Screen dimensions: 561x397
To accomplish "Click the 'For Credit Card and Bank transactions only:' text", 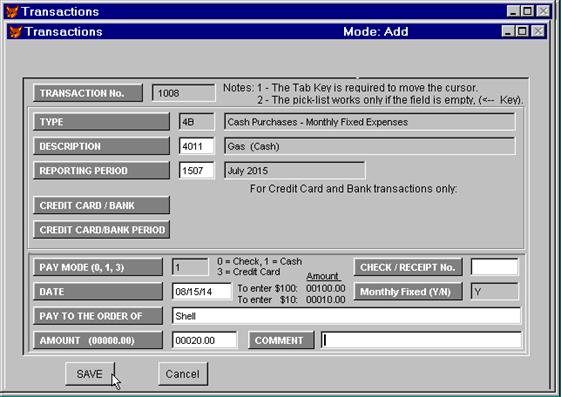I will pos(353,189).
